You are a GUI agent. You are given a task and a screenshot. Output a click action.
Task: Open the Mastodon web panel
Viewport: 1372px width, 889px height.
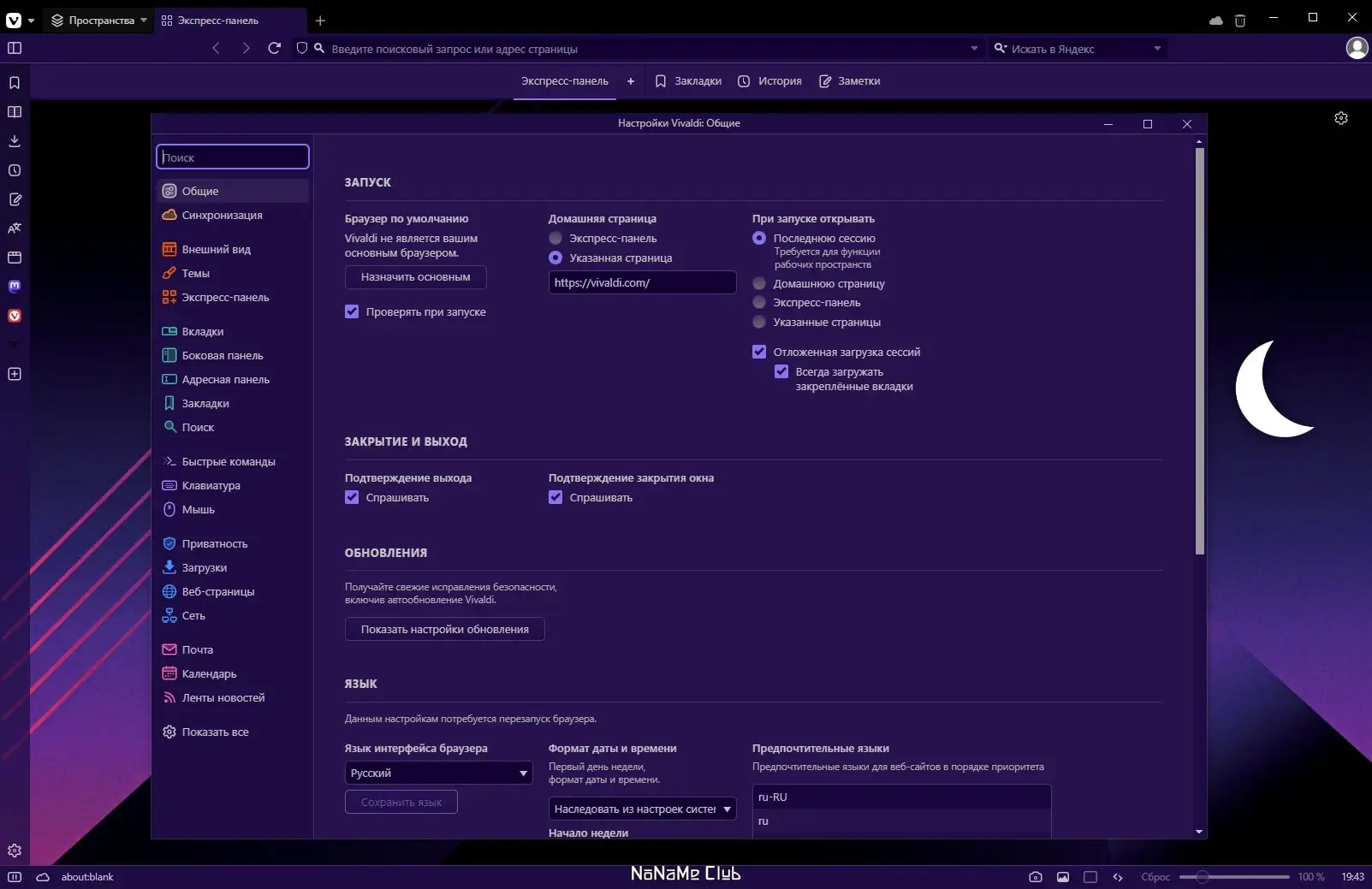click(15, 287)
